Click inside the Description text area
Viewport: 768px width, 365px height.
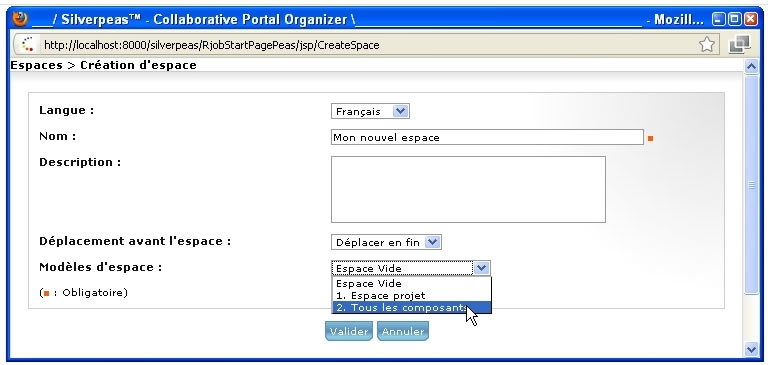point(468,189)
